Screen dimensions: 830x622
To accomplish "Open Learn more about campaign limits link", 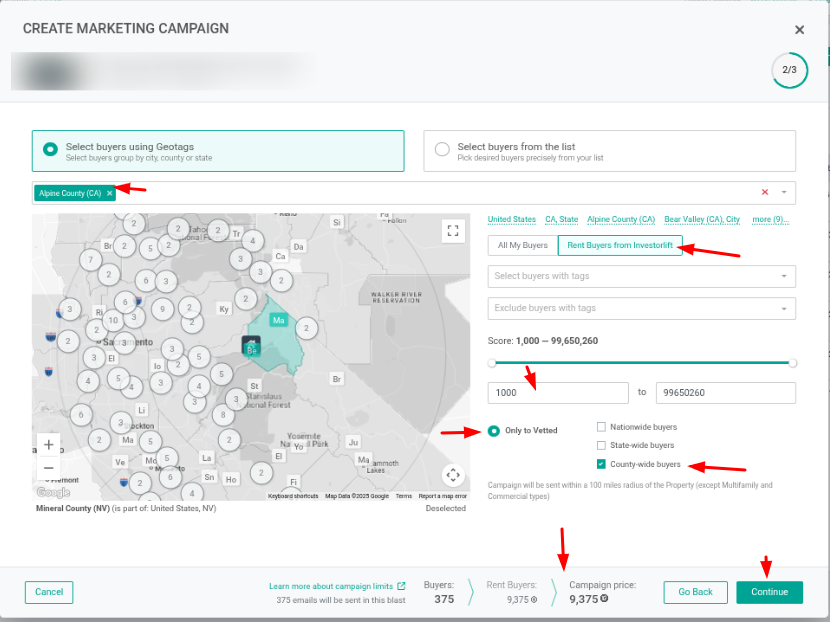I will pyautogui.click(x=337, y=586).
